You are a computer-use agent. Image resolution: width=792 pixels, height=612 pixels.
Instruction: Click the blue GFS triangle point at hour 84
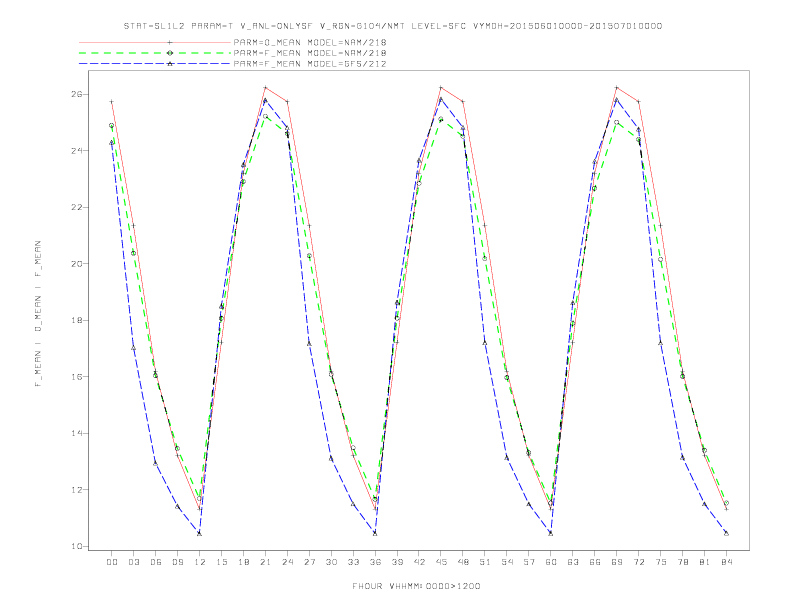[726, 533]
